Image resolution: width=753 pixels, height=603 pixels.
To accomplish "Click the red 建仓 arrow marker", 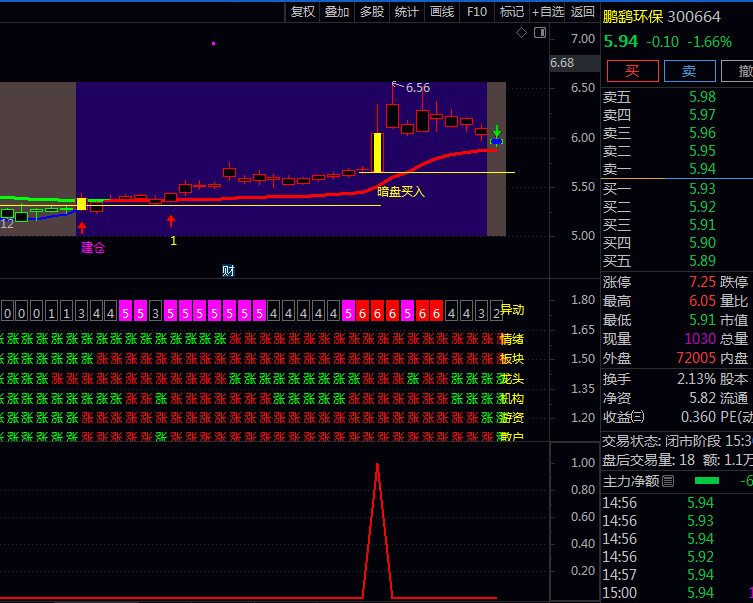I will tap(82, 227).
